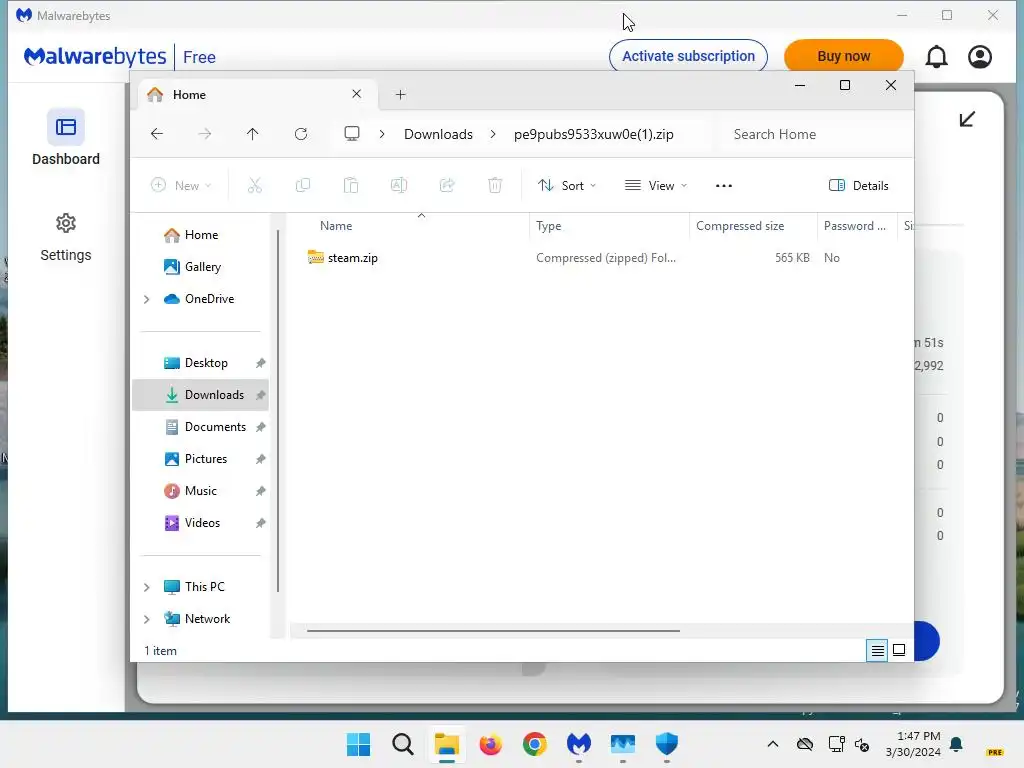Close the Home tab
Image resolution: width=1024 pixels, height=768 pixels.
pos(357,94)
